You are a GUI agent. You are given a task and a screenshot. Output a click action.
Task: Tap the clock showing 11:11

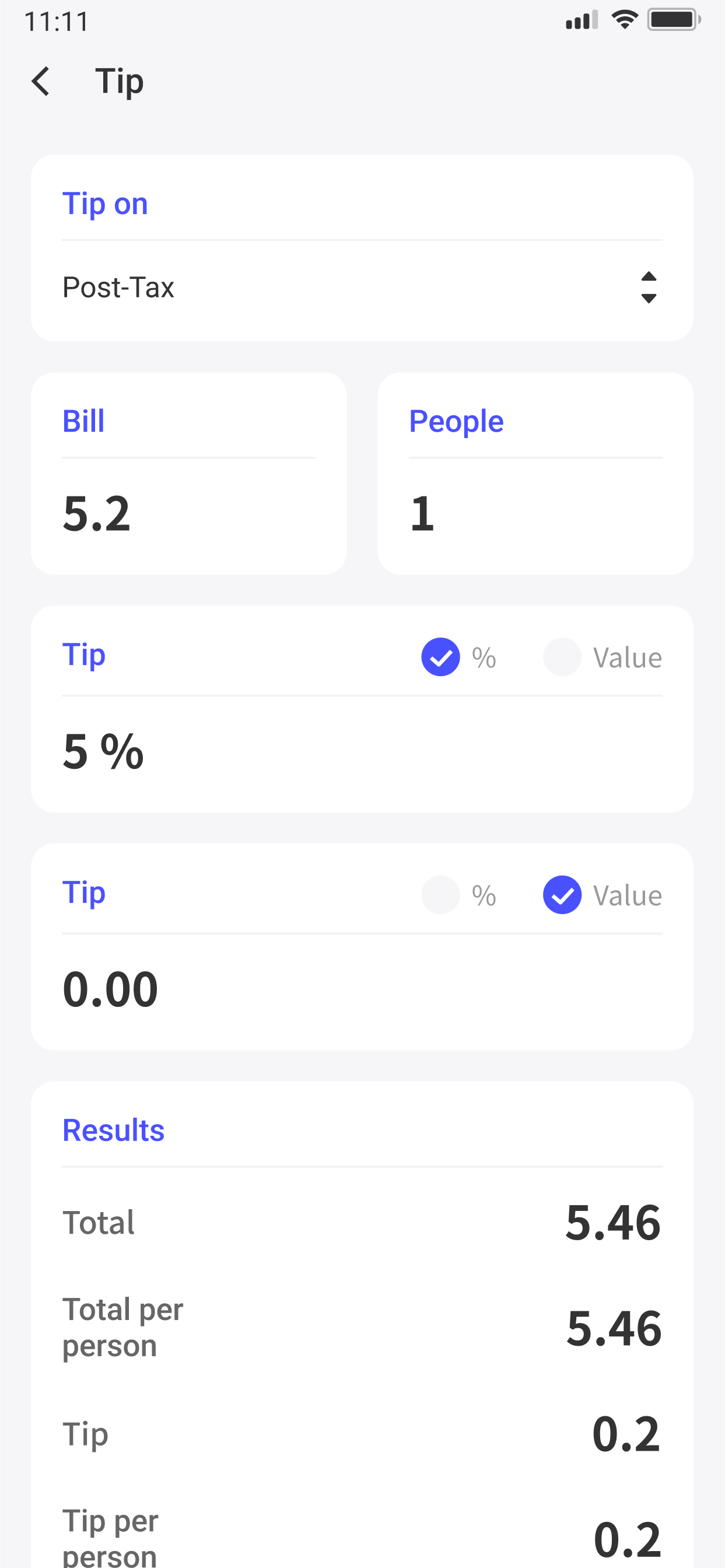[57, 22]
